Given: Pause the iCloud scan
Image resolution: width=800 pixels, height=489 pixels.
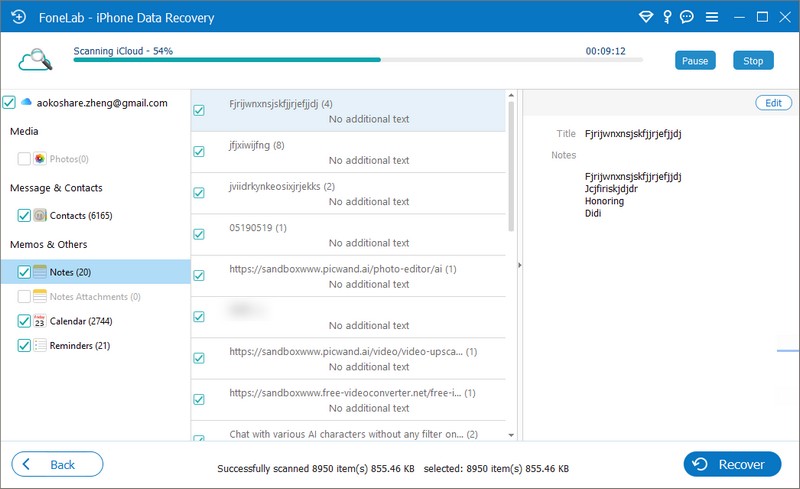Looking at the screenshot, I should pos(695,61).
